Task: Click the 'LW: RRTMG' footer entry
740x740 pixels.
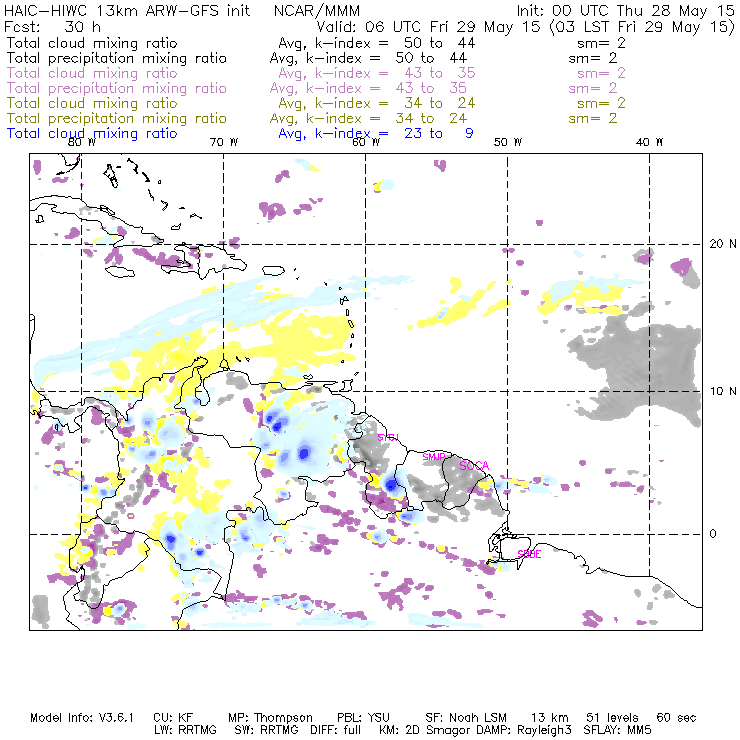Action: (185, 730)
